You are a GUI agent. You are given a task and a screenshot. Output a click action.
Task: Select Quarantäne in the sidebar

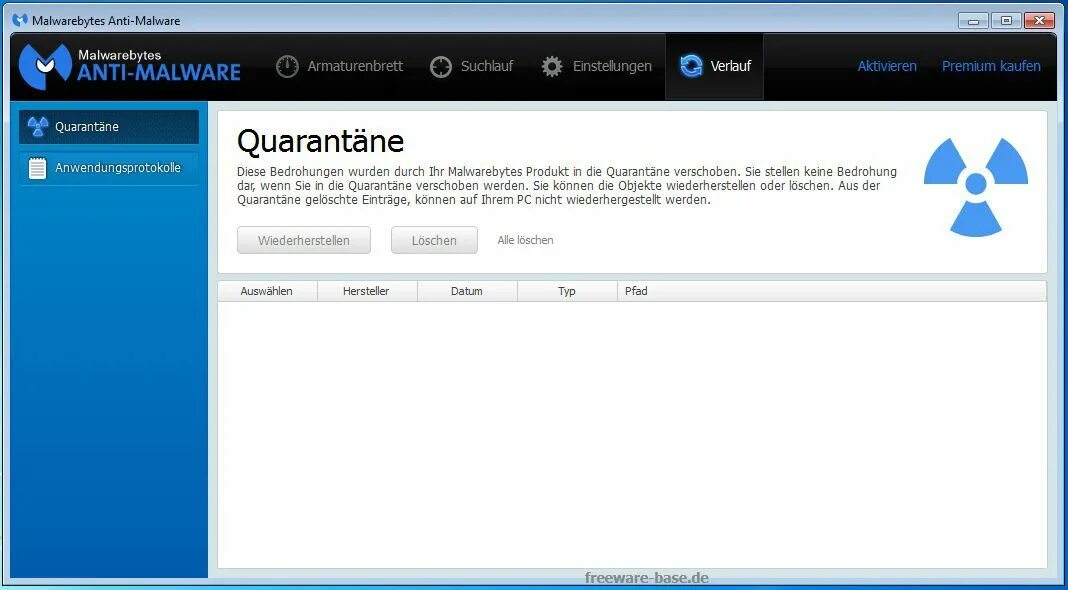(x=109, y=127)
